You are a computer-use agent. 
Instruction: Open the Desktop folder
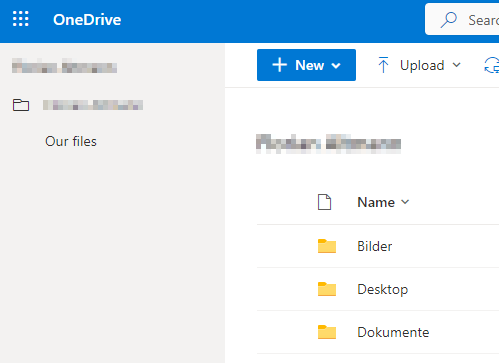pos(383,289)
